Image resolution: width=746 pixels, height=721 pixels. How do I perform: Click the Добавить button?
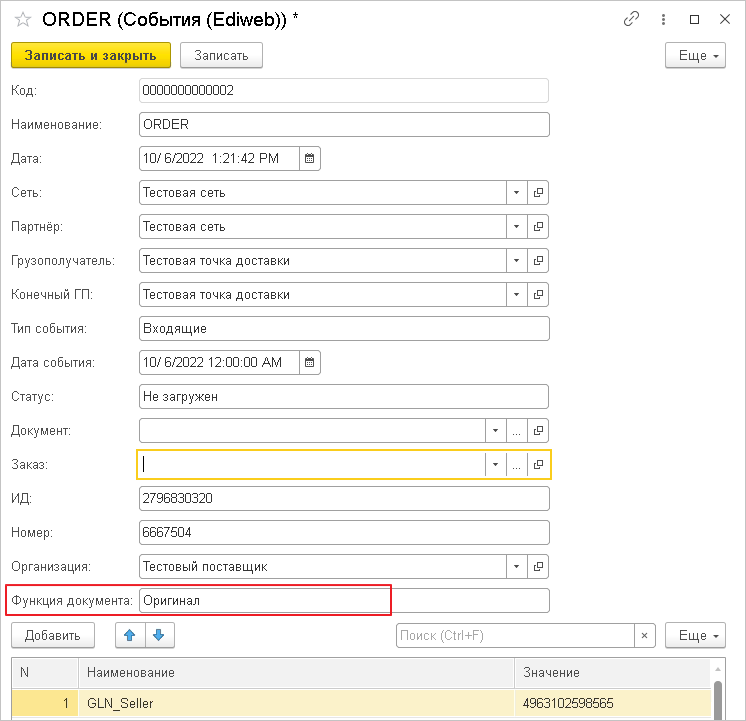(52, 635)
